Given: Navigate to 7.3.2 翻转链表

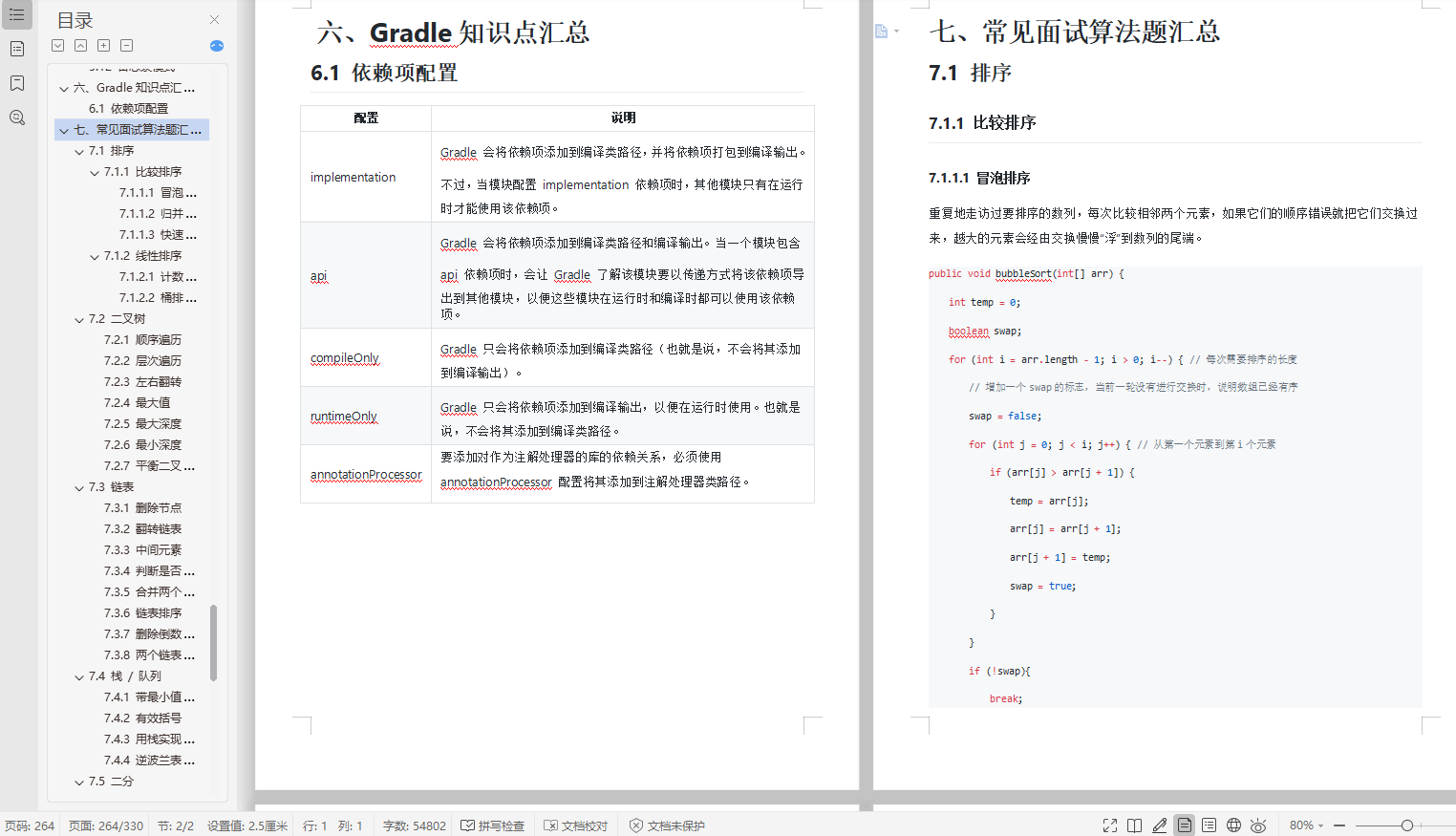Looking at the screenshot, I should point(142,529).
